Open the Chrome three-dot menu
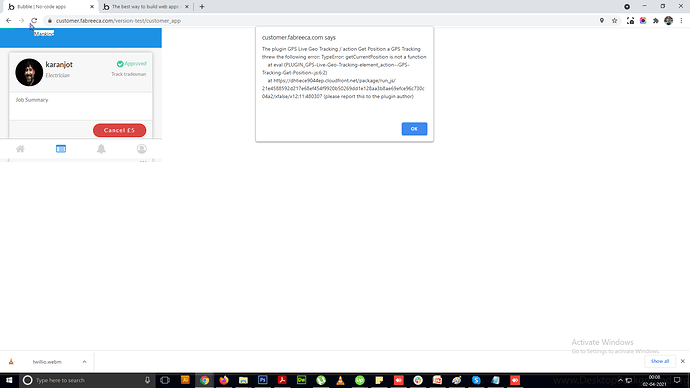 (x=681, y=21)
